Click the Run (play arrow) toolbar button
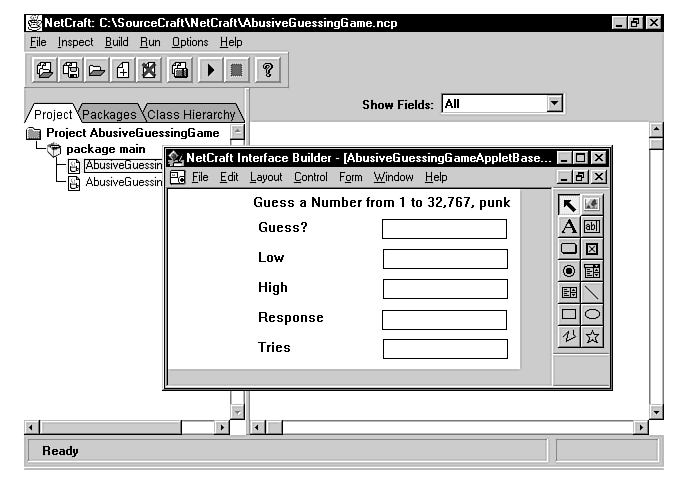The height and width of the screenshot is (483, 681). click(x=211, y=70)
